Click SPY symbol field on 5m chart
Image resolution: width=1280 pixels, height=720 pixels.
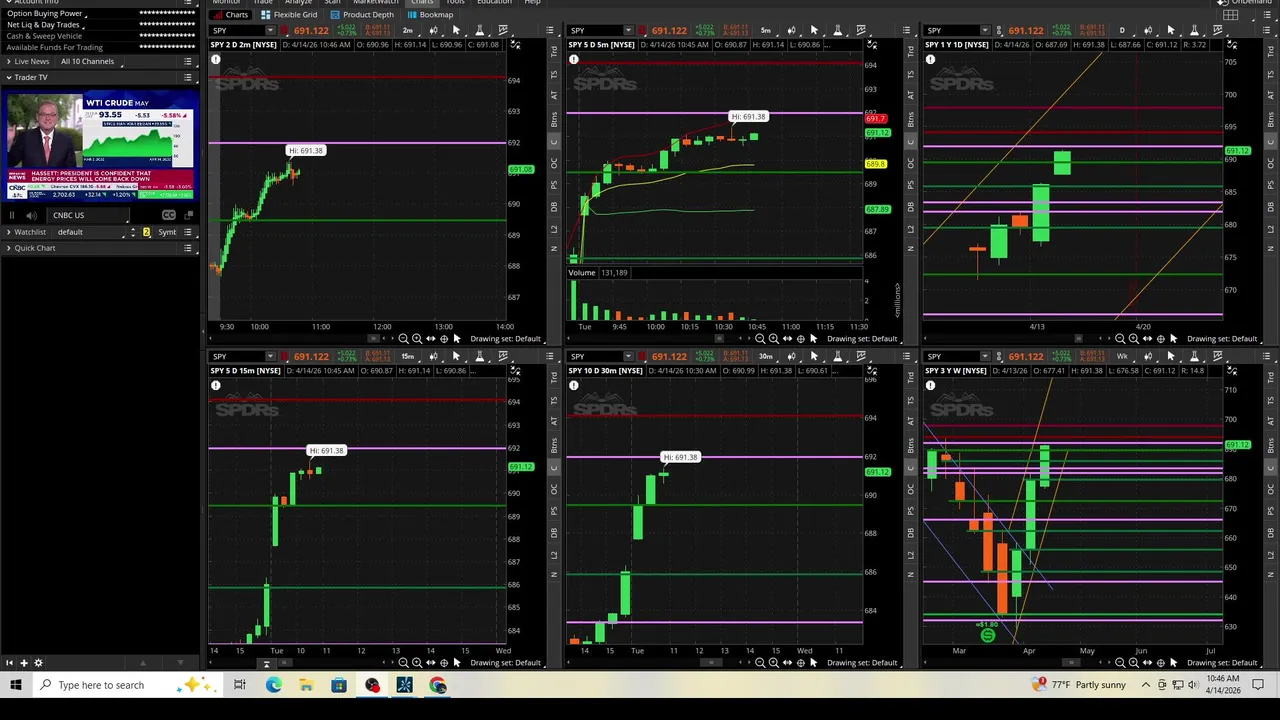(593, 31)
